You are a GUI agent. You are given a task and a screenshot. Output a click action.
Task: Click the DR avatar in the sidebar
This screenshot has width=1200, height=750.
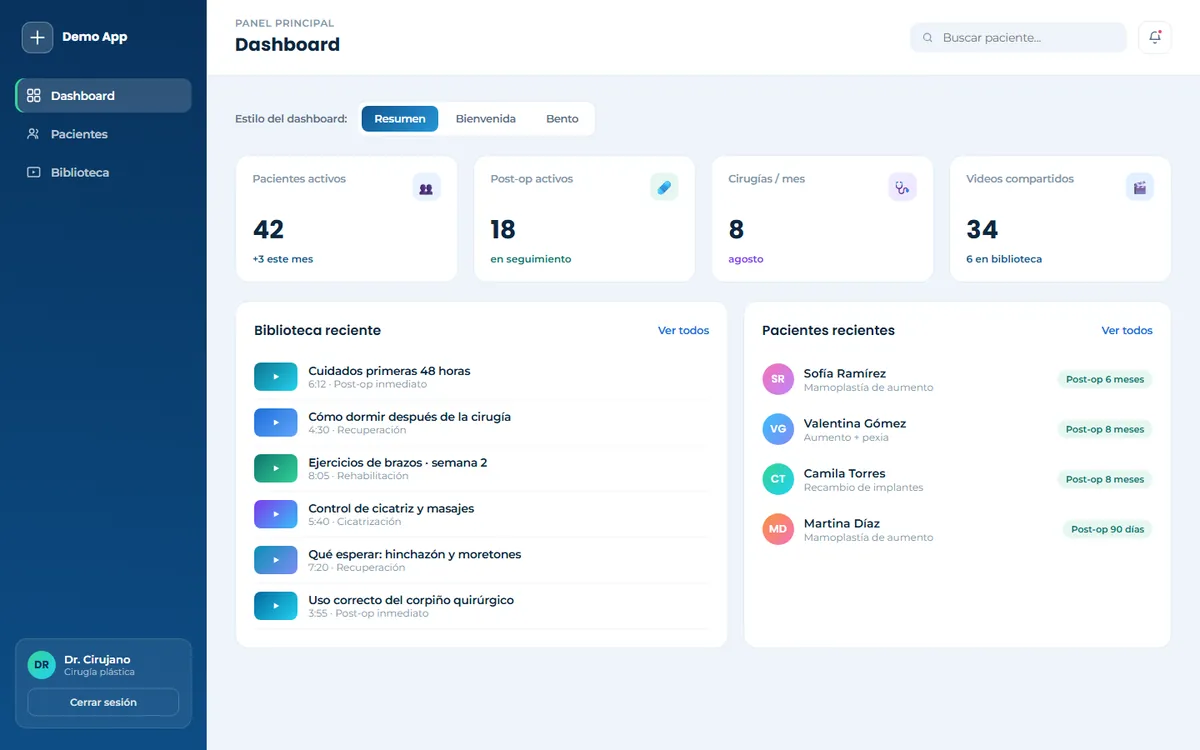[41, 665]
